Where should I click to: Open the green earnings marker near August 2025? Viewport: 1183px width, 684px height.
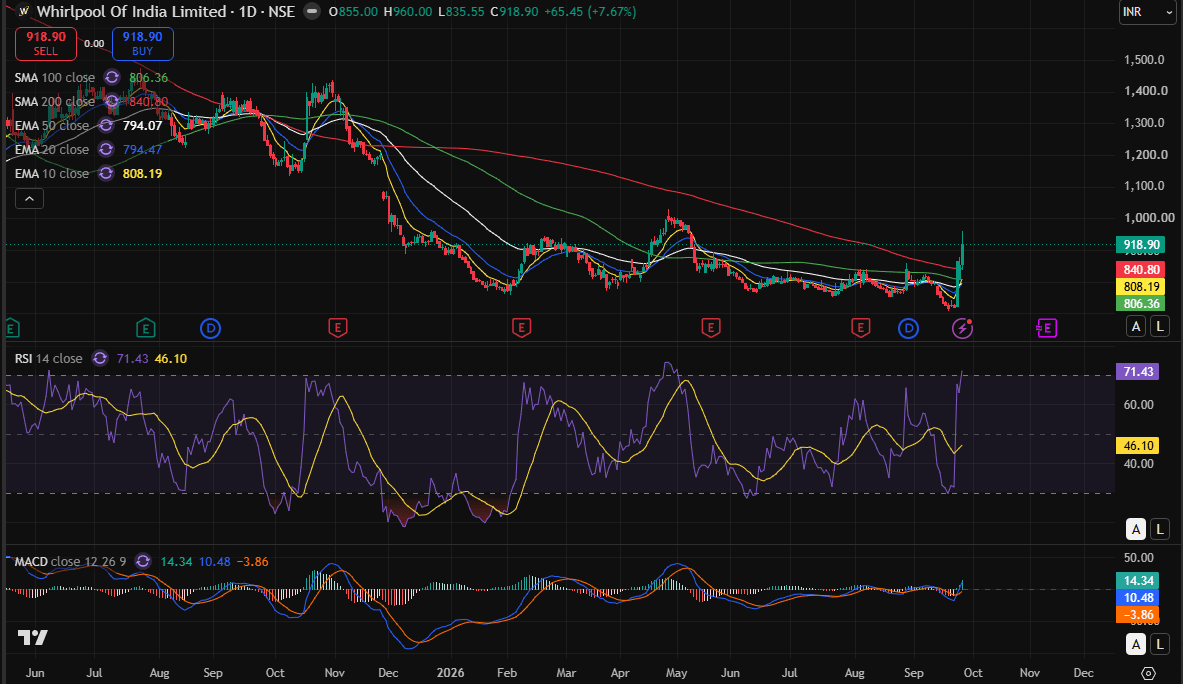[146, 328]
